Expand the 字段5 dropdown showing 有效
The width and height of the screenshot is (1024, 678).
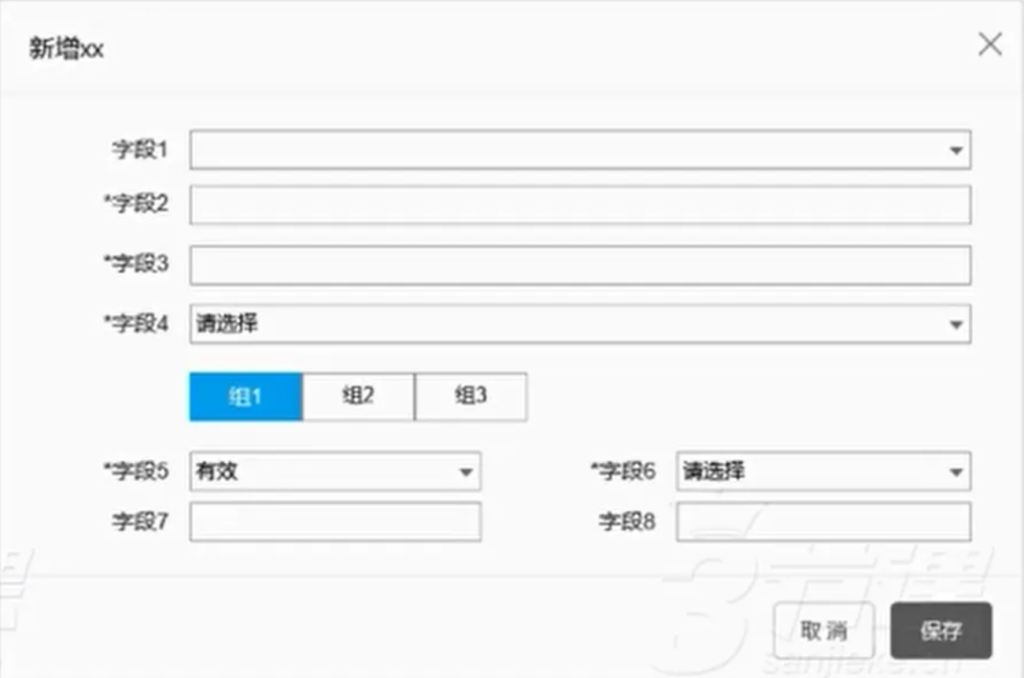click(x=335, y=472)
